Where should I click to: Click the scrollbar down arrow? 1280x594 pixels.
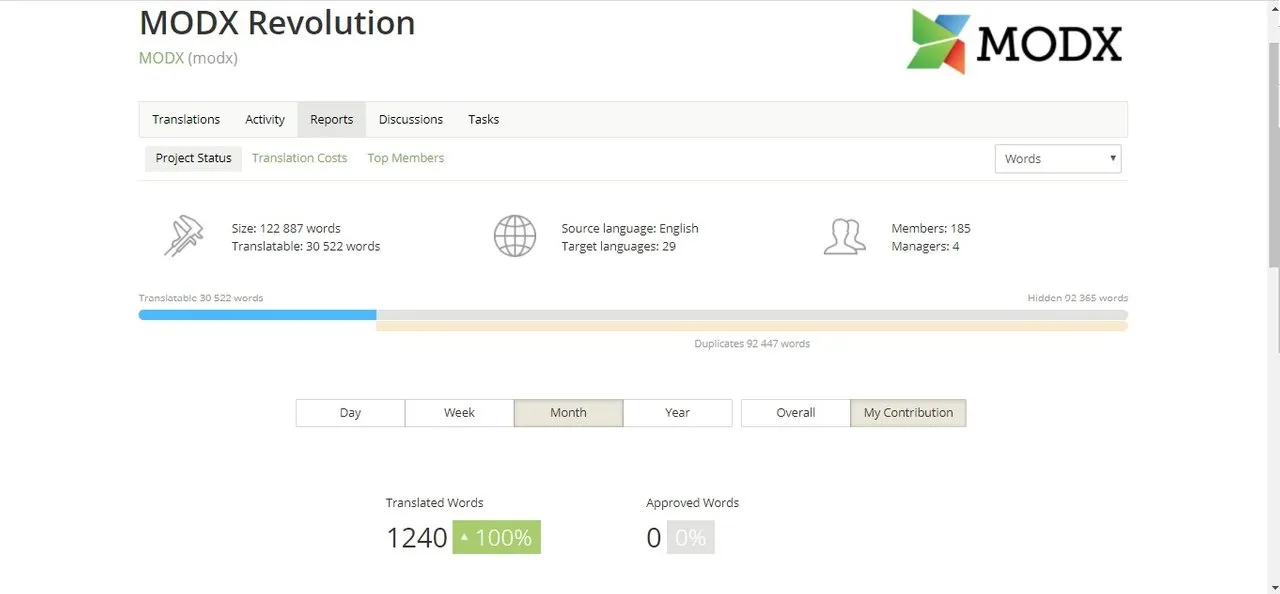coord(1273,587)
